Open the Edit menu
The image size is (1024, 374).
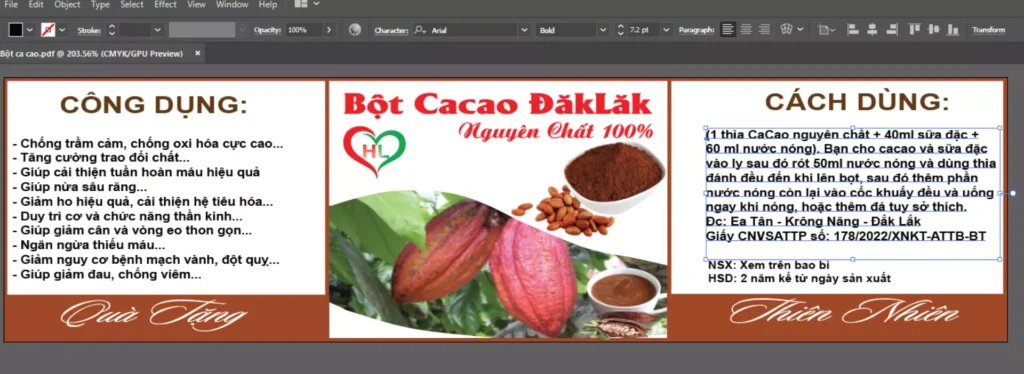[36, 5]
